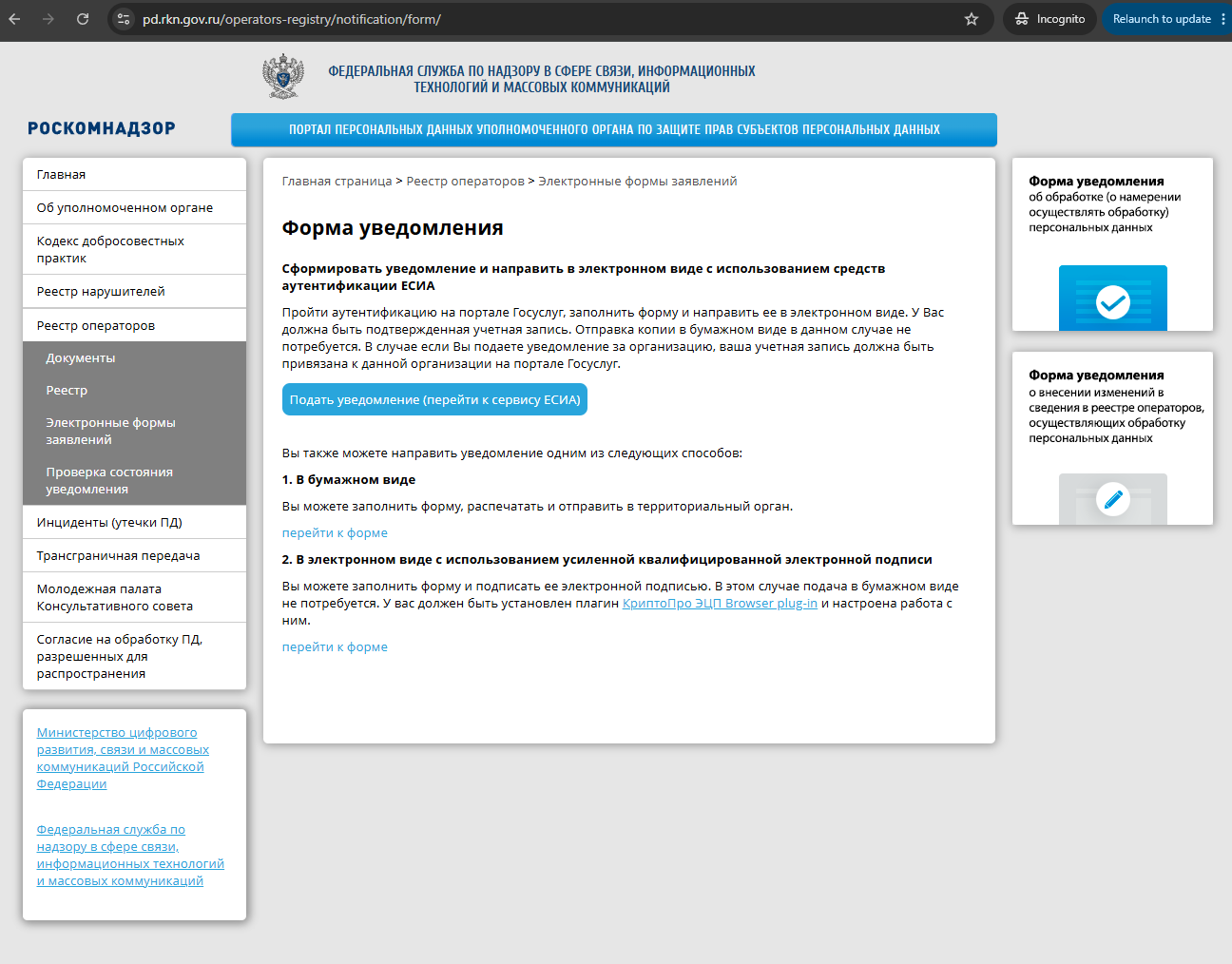
Task: Click heading 1. В бумажном виде
Action: (349, 480)
